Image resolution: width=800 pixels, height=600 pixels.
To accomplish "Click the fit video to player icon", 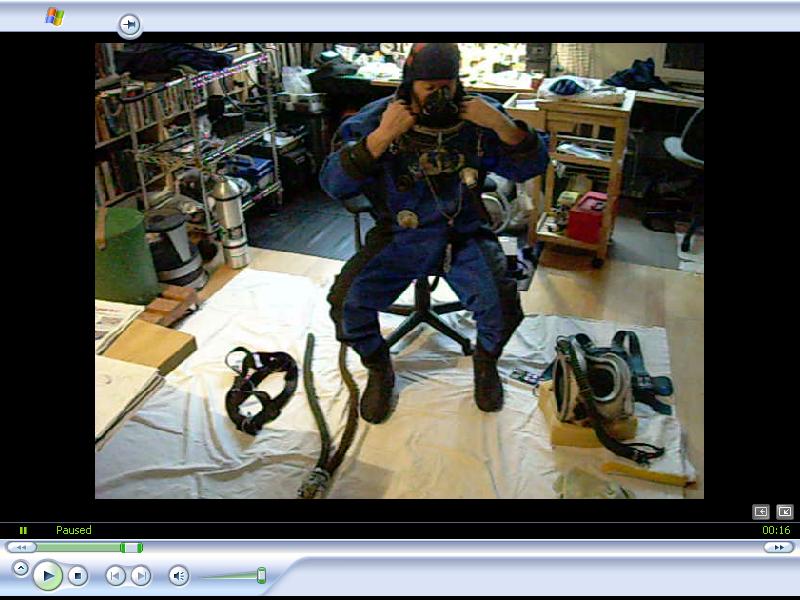I will point(761,511).
